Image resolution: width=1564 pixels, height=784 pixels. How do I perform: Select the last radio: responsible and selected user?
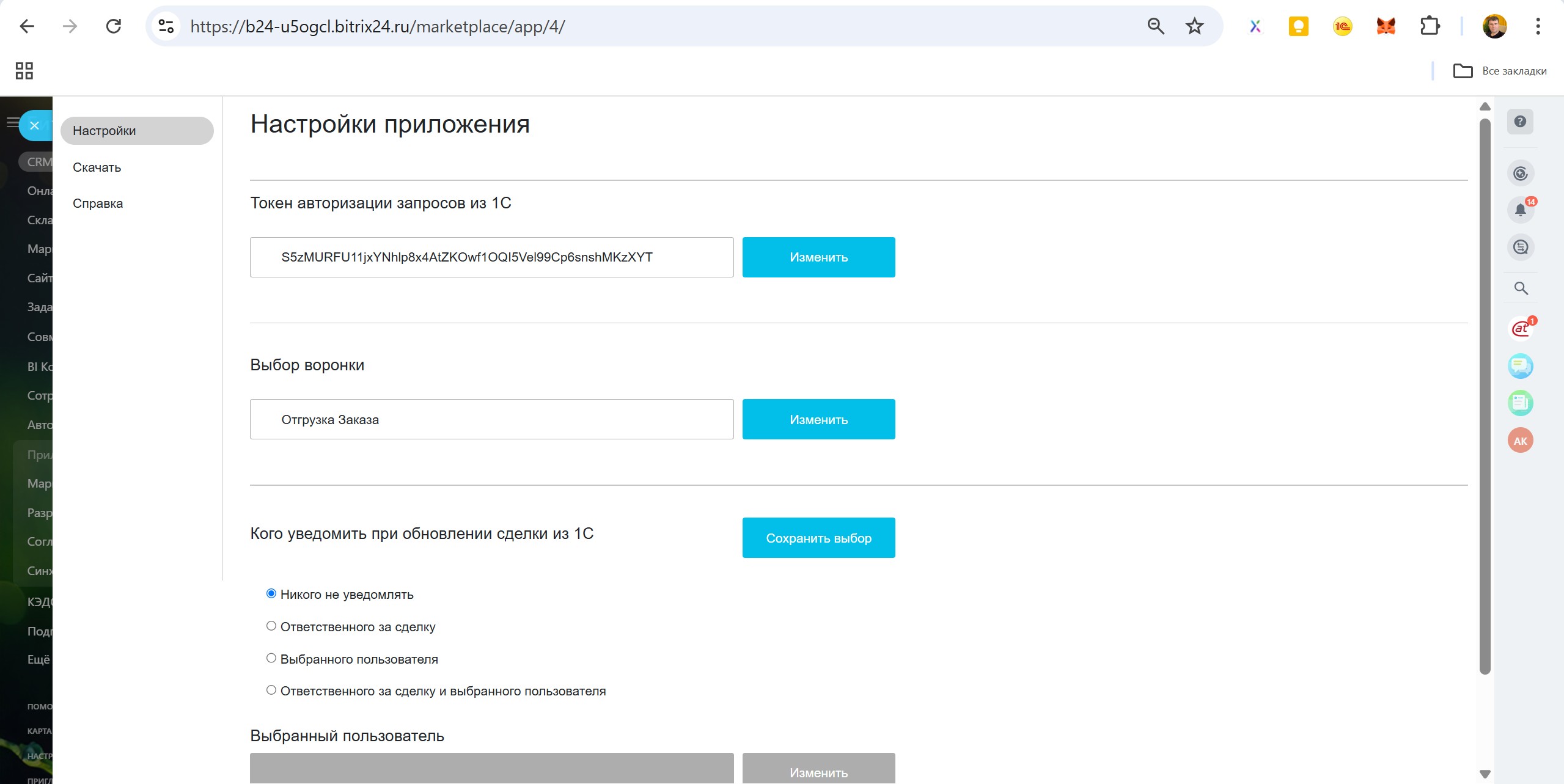coord(271,691)
